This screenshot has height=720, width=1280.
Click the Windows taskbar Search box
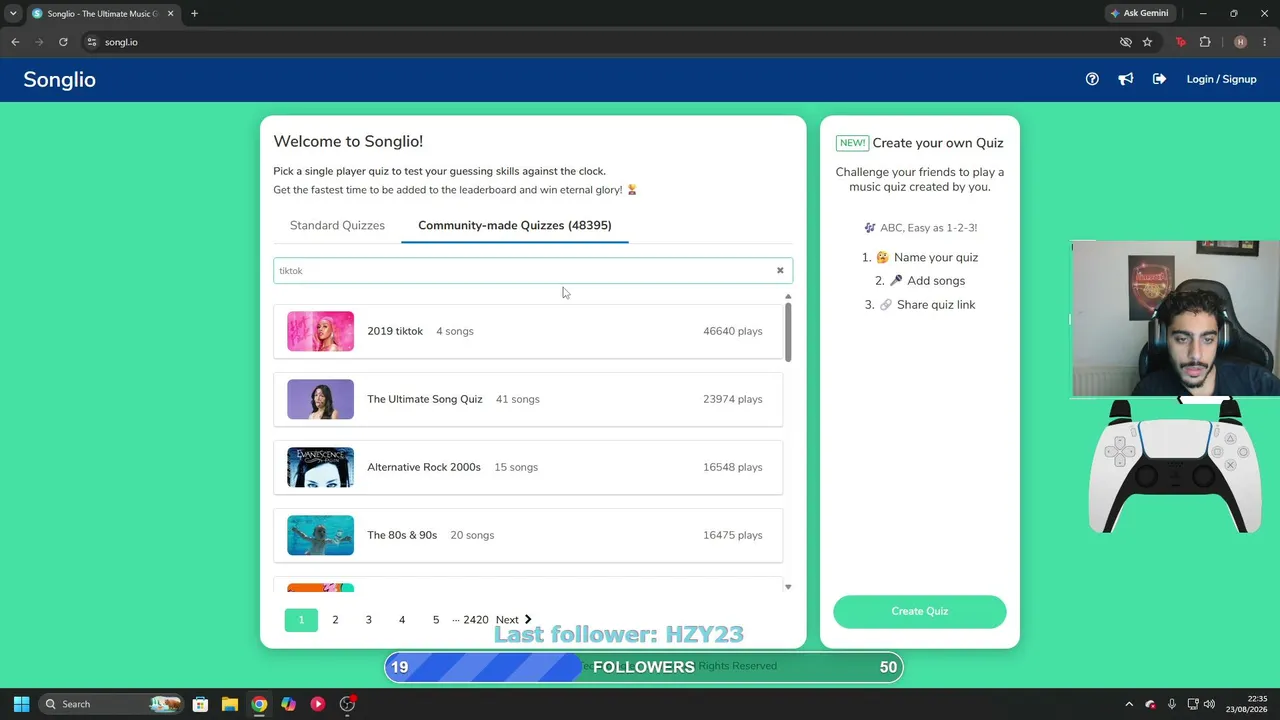coord(110,704)
